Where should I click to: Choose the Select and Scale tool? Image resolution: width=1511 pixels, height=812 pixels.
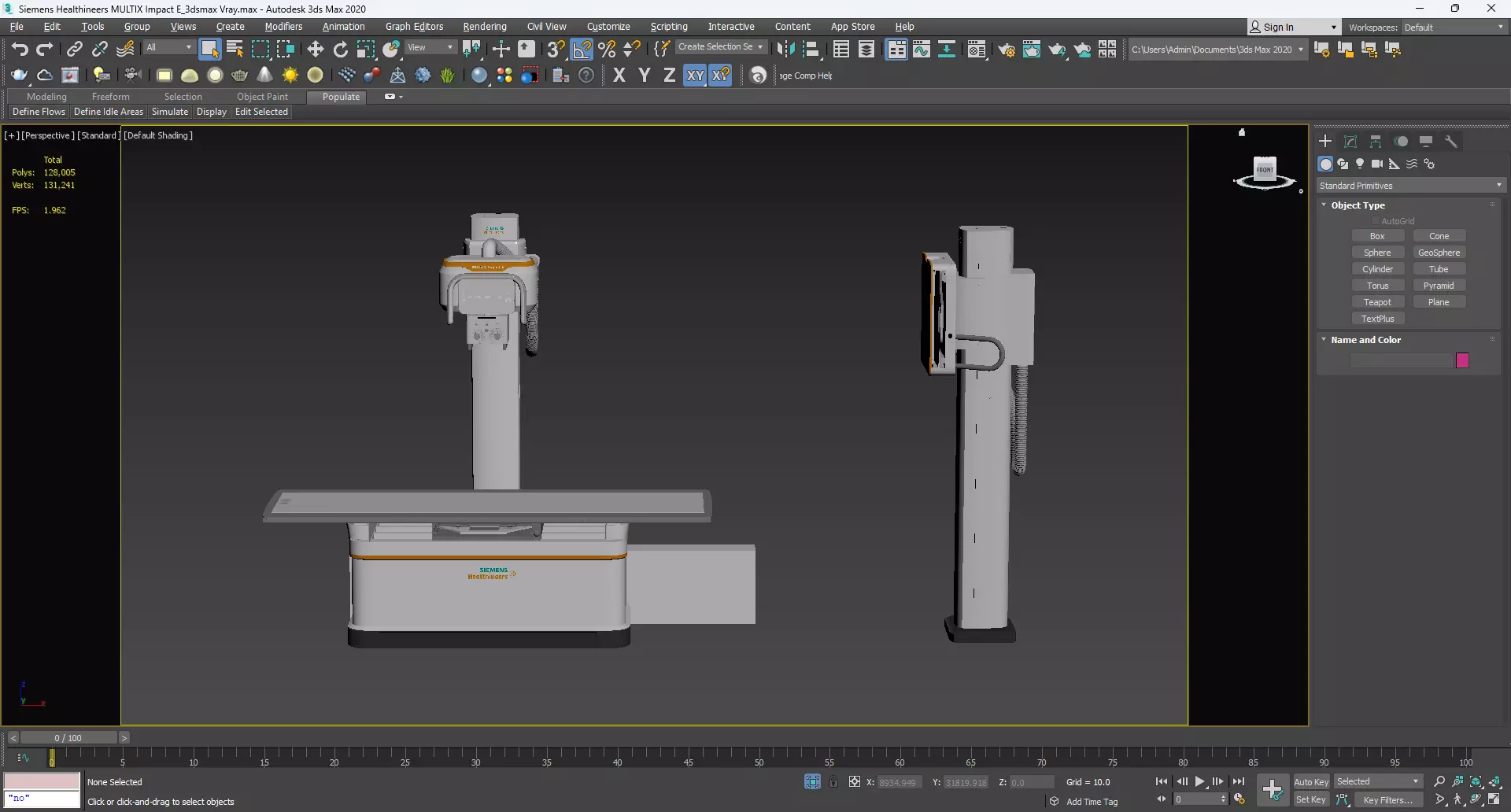click(366, 50)
